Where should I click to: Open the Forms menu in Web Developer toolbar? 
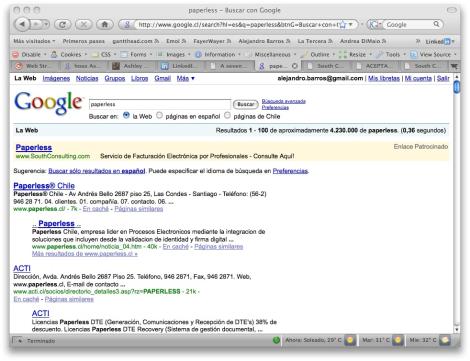(136, 54)
